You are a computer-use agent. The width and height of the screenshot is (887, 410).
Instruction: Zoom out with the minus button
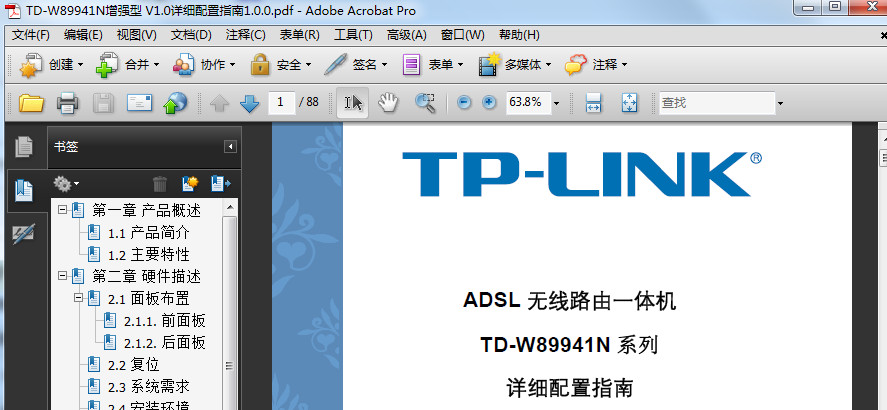(x=464, y=102)
